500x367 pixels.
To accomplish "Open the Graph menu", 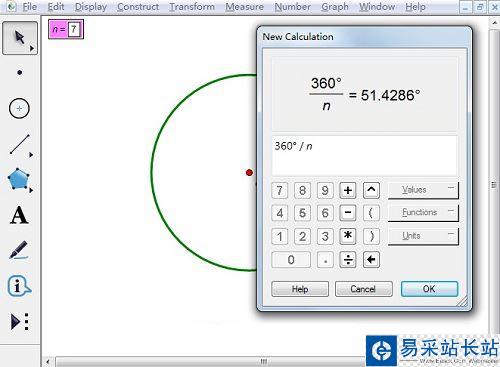I will [335, 7].
